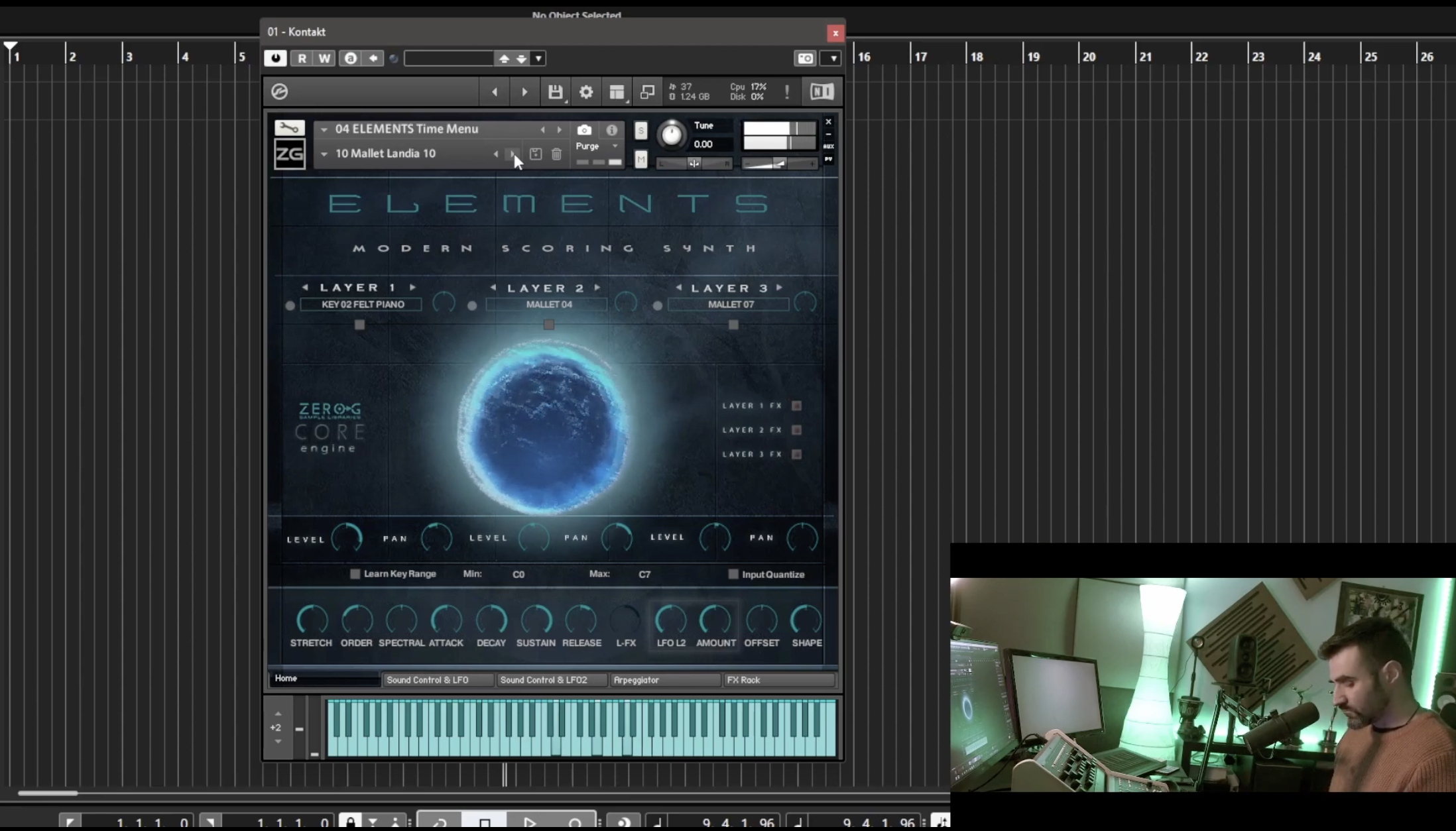
Task: Switch to Sound Control & LFO2 tab
Action: 552,680
